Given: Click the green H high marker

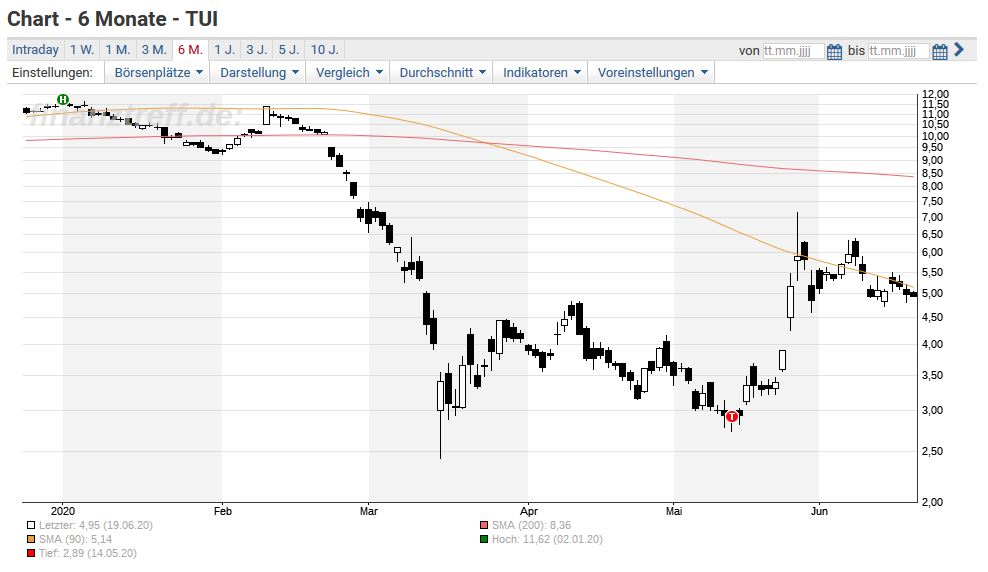Looking at the screenshot, I should click(x=63, y=100).
